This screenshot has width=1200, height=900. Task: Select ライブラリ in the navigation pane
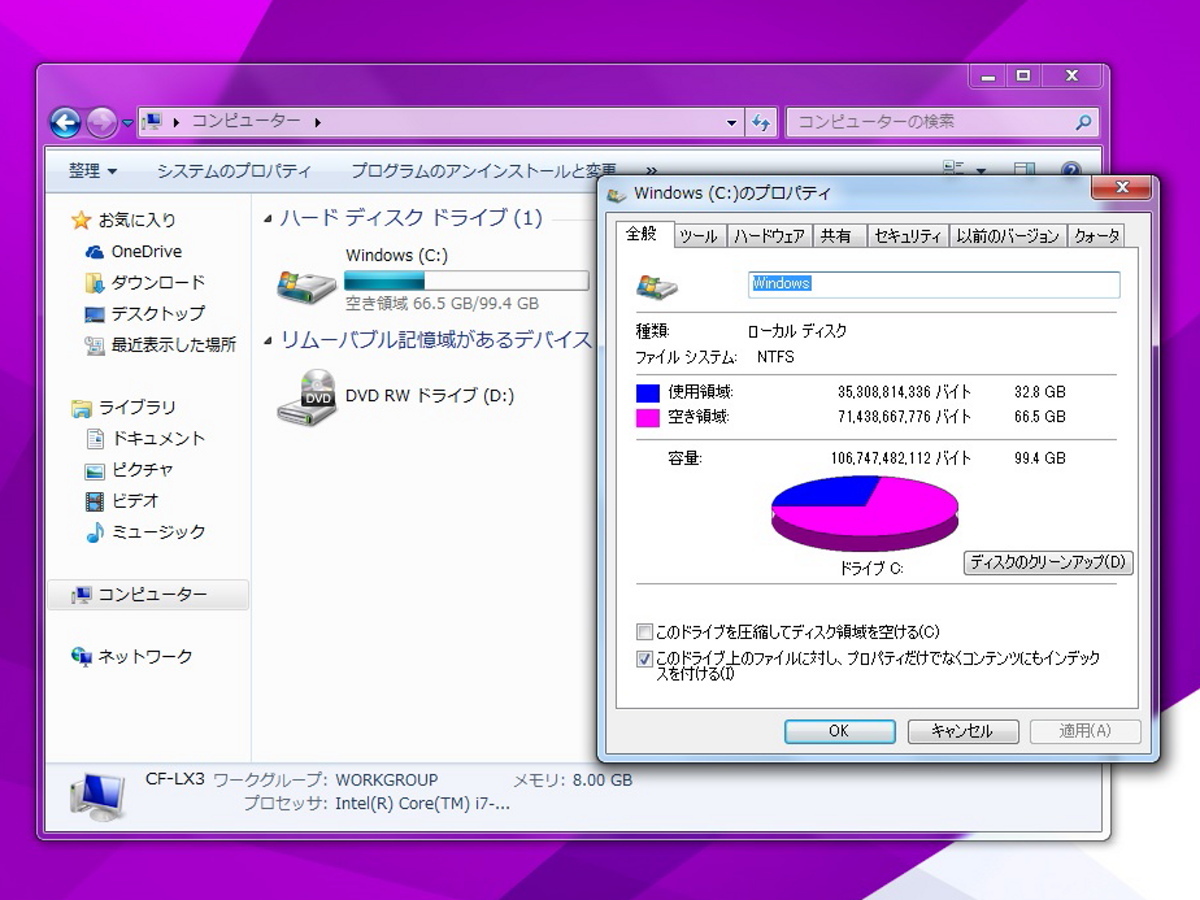(137, 407)
